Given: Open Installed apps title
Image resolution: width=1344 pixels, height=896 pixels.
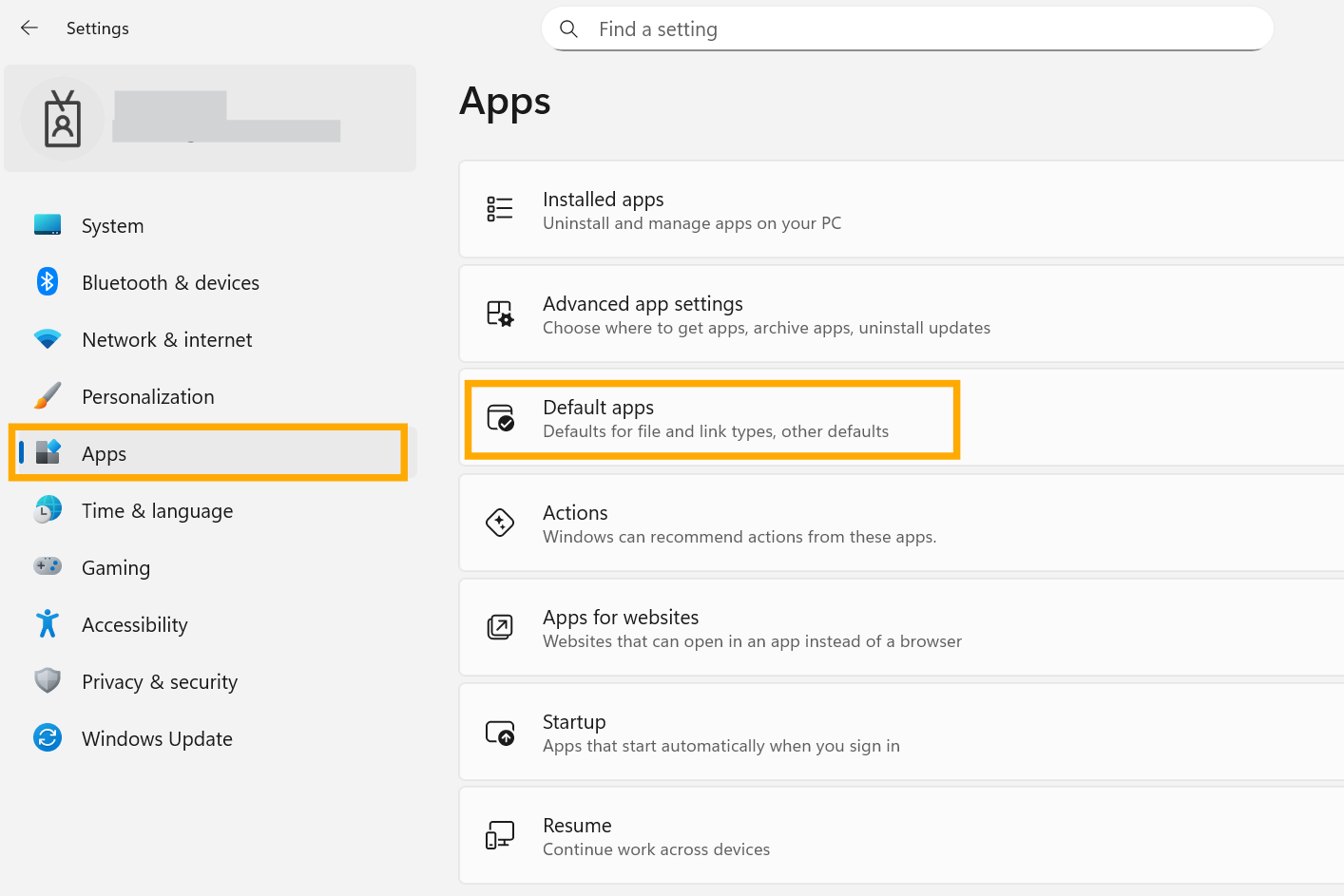Looking at the screenshot, I should [603, 200].
